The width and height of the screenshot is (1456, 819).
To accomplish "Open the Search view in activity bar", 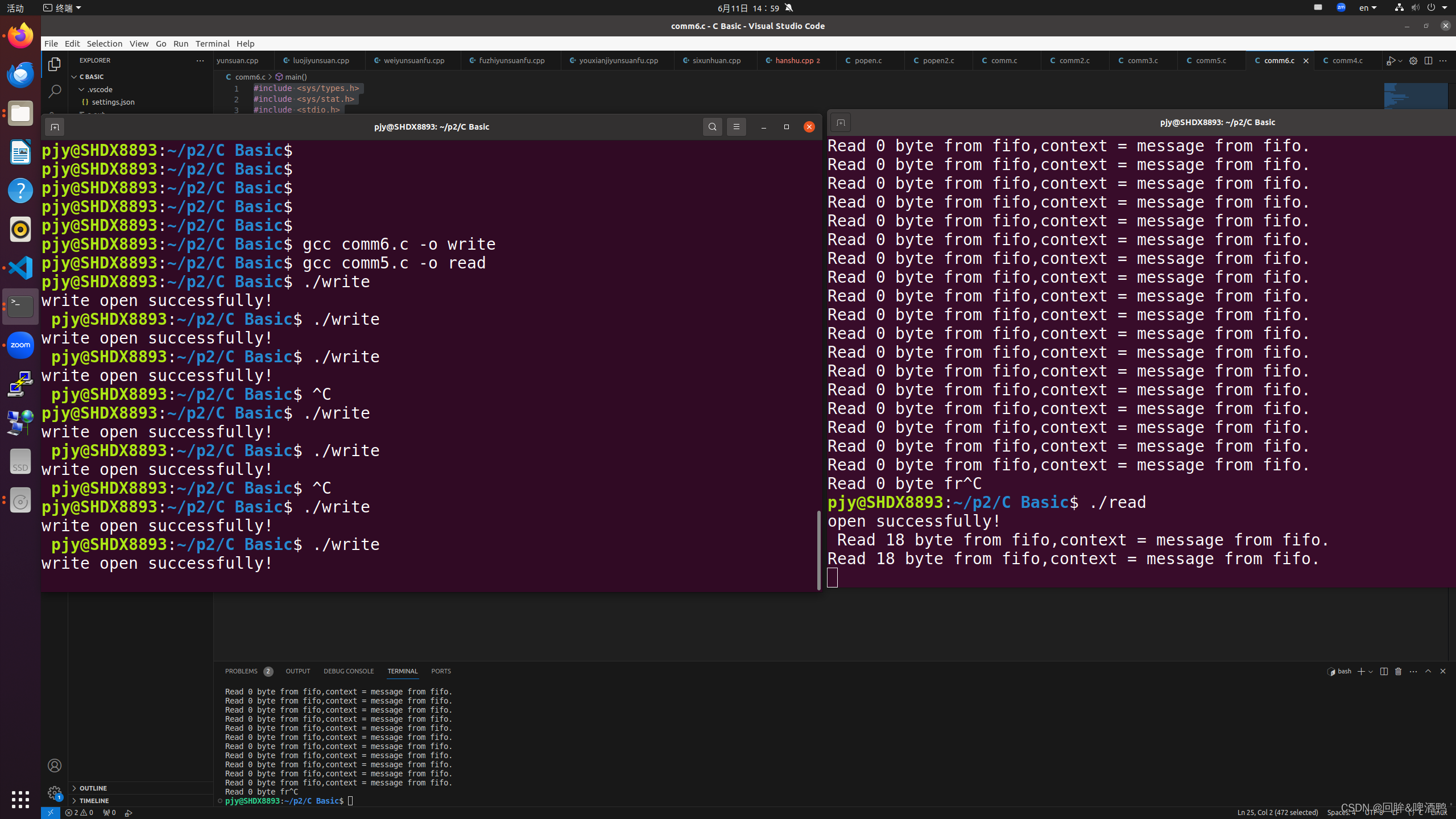I will point(55,91).
